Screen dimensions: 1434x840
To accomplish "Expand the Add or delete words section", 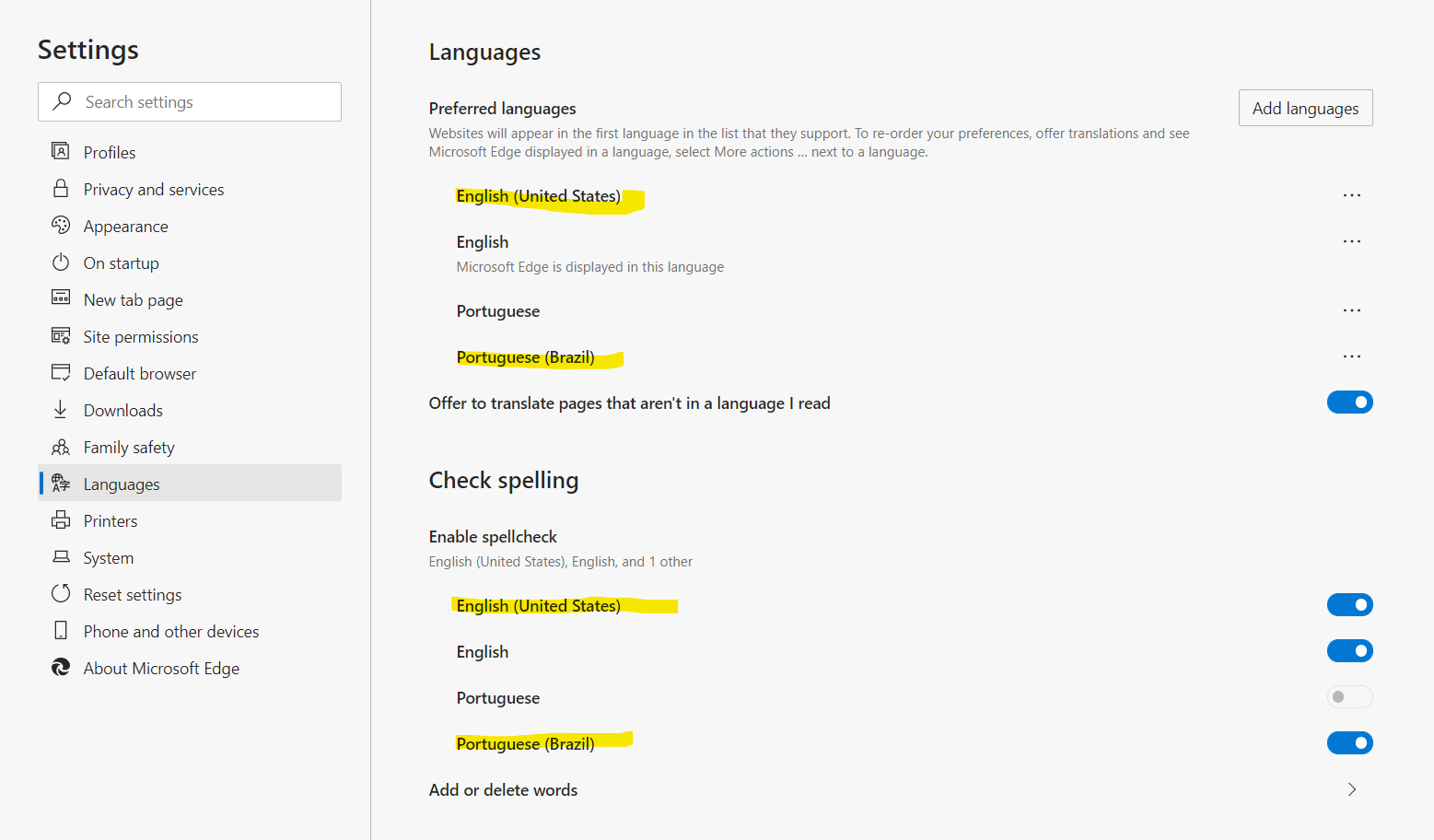I will 1351,789.
